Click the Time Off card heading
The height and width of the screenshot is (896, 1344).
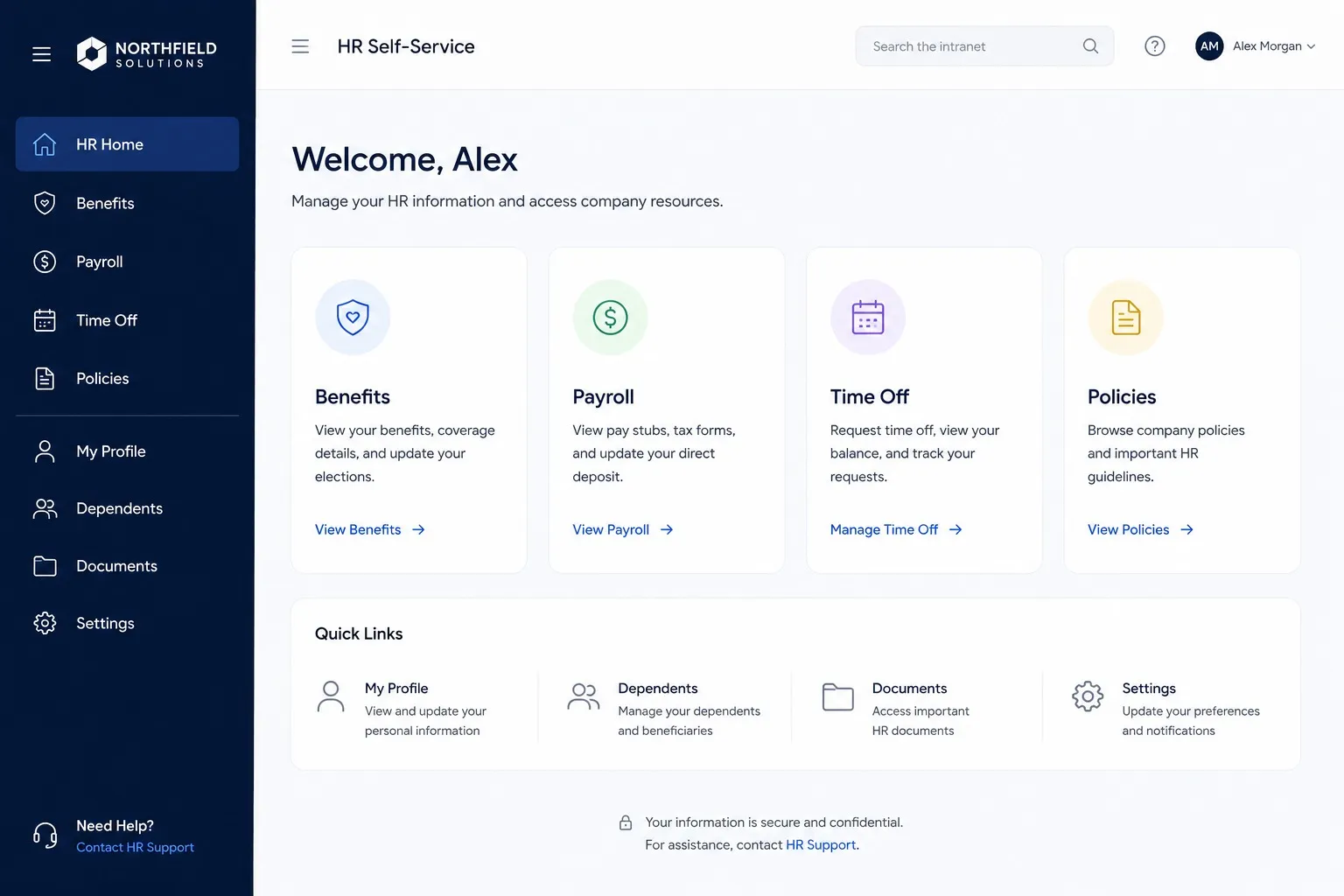(870, 396)
